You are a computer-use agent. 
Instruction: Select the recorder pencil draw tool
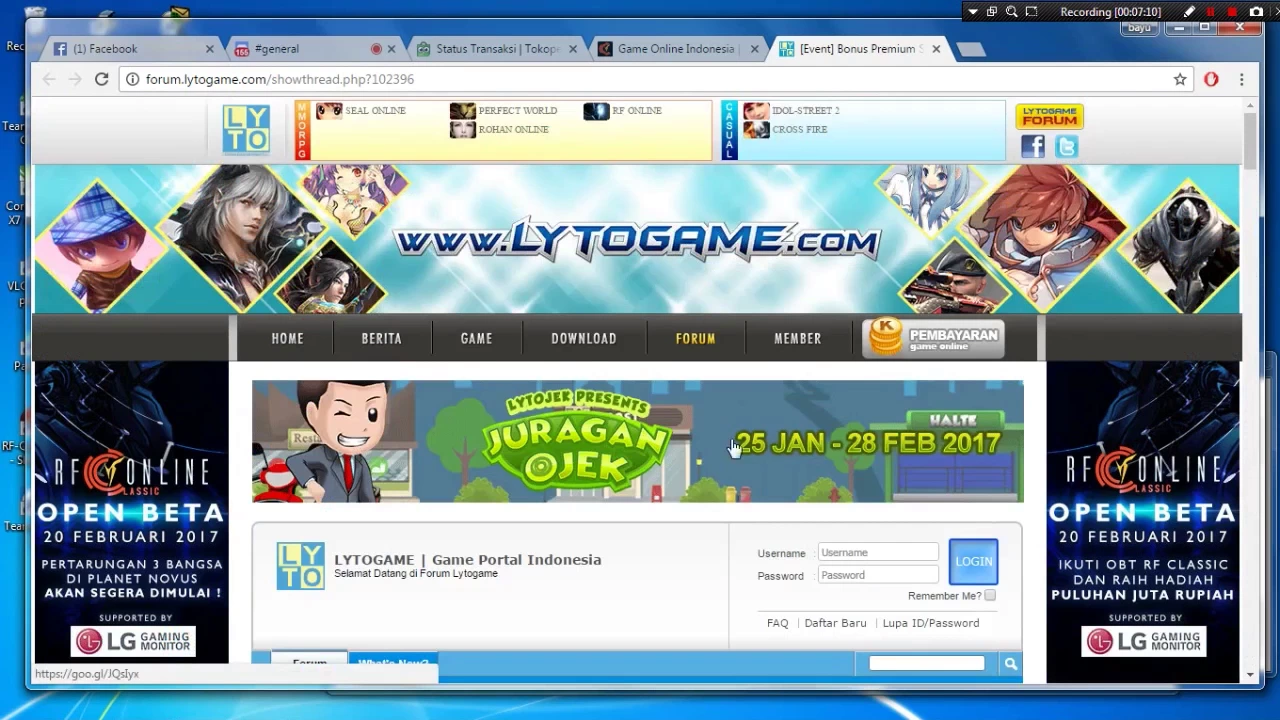tap(1189, 12)
